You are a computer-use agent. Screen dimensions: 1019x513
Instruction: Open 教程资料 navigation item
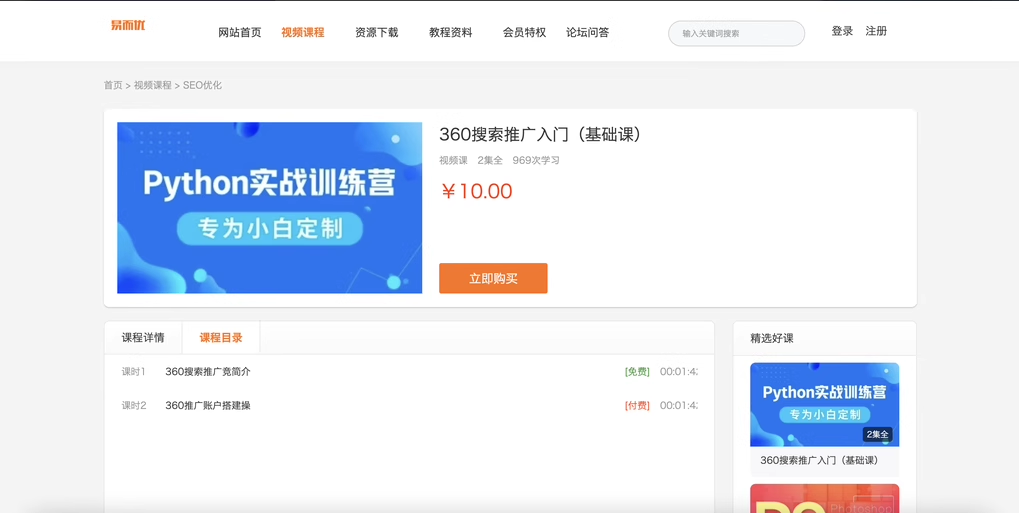(450, 32)
